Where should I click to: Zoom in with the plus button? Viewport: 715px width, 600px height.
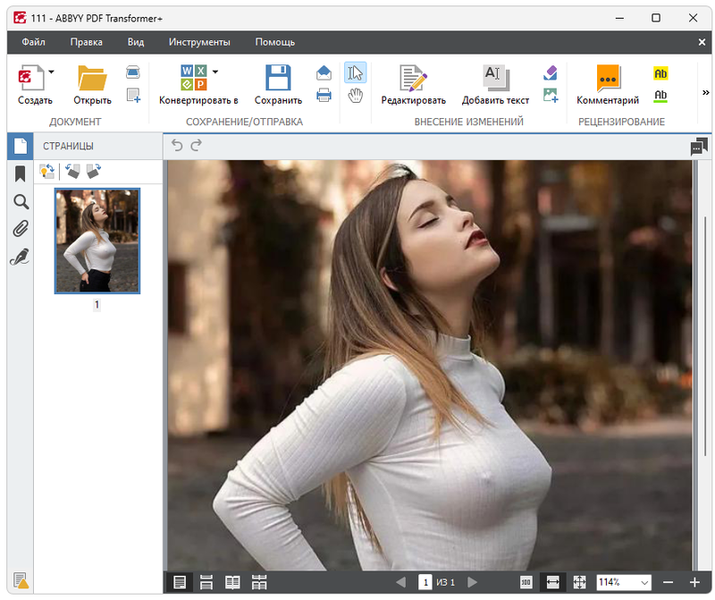click(x=694, y=582)
